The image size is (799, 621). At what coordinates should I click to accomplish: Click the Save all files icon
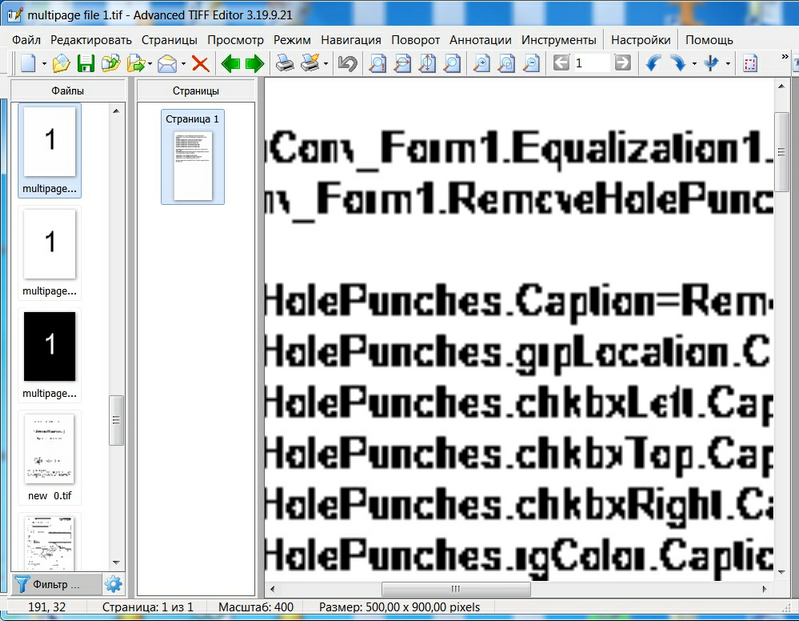[111, 64]
